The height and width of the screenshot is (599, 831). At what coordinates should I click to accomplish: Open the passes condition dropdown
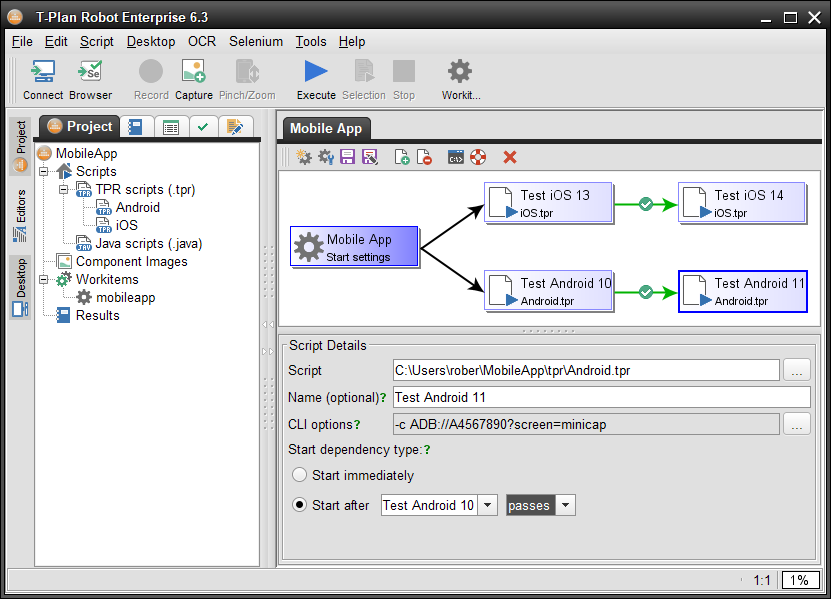click(566, 506)
